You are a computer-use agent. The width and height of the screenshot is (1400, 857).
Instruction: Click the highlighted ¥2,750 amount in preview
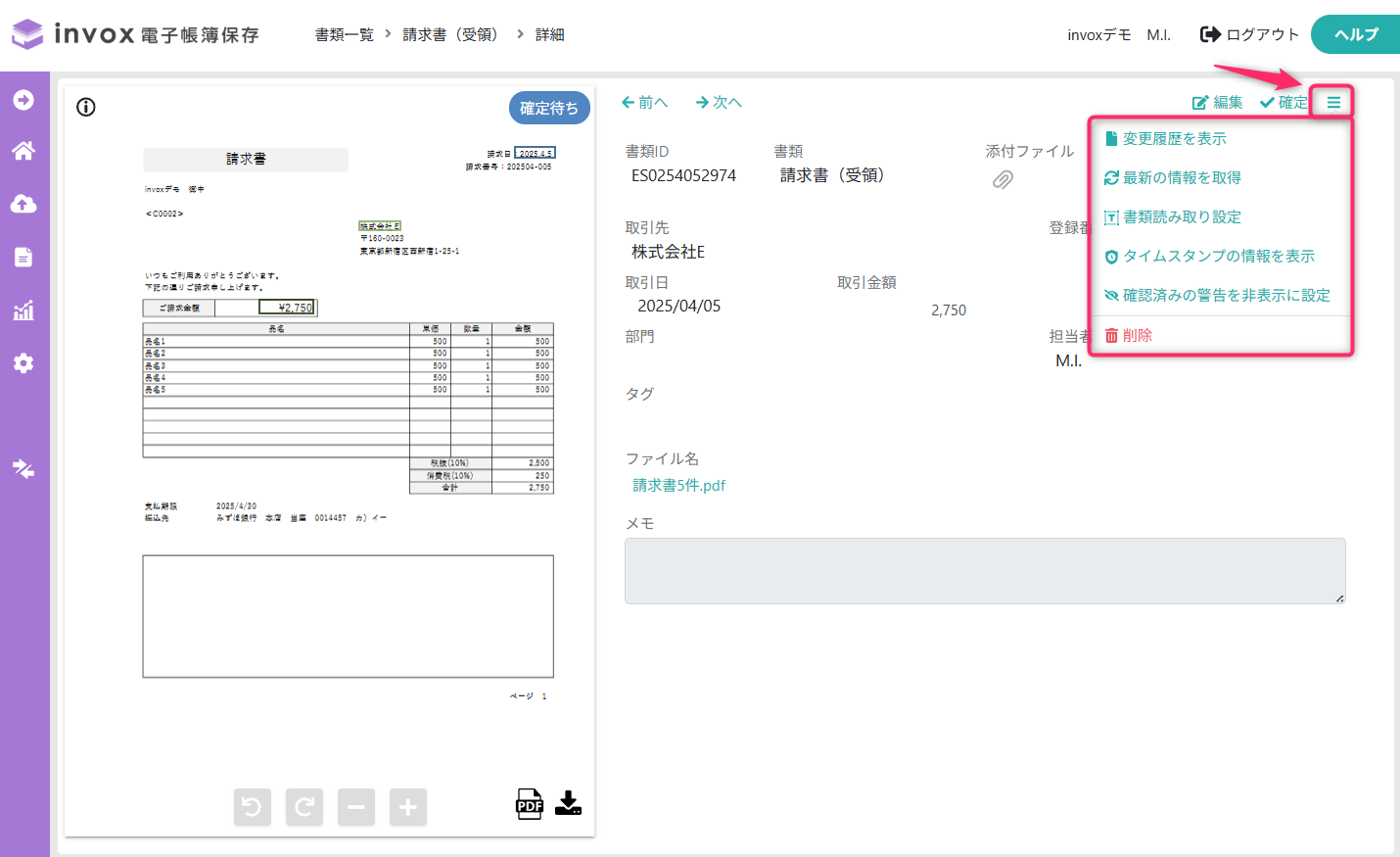tap(288, 308)
